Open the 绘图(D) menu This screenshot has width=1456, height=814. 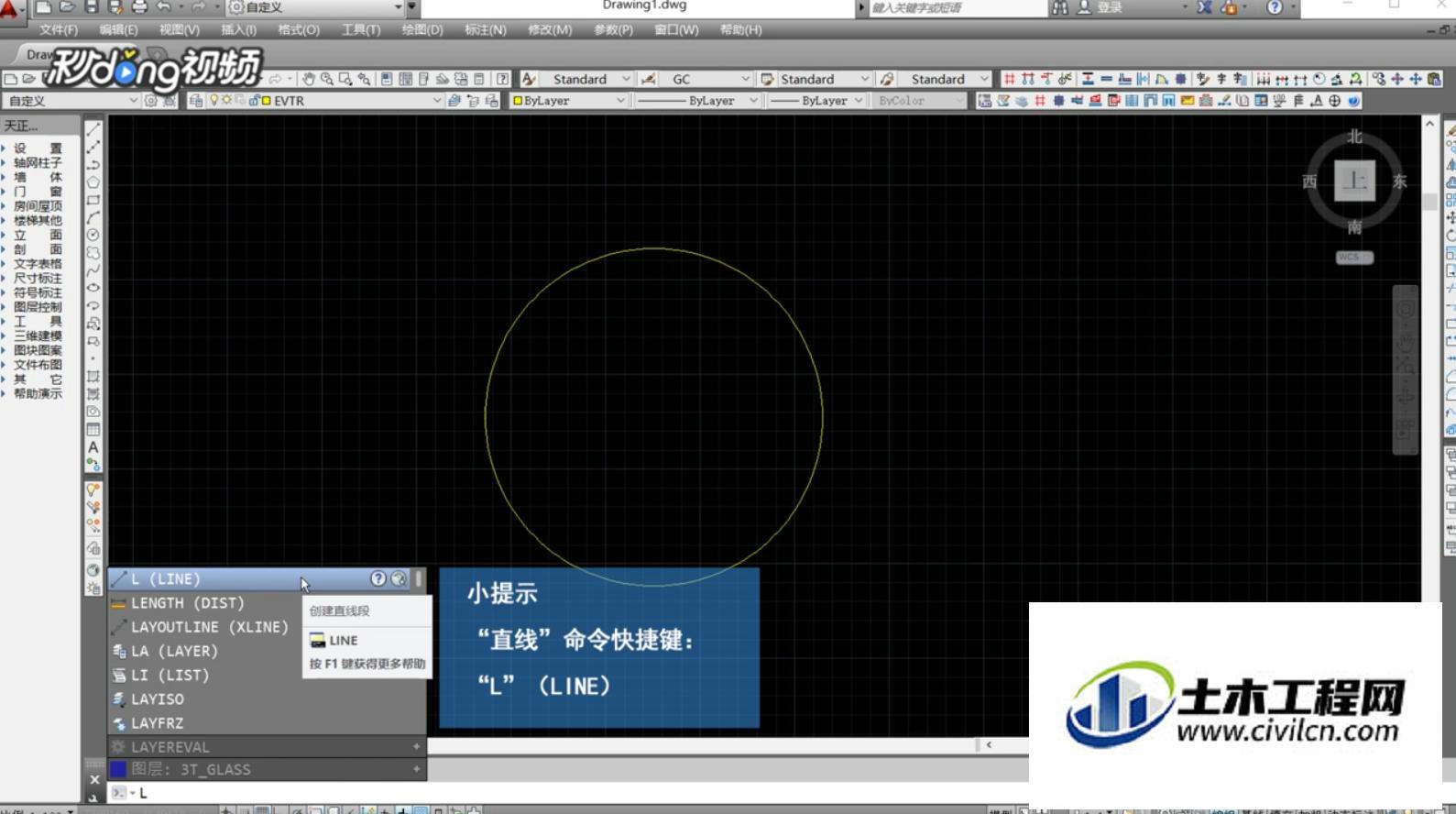point(422,29)
